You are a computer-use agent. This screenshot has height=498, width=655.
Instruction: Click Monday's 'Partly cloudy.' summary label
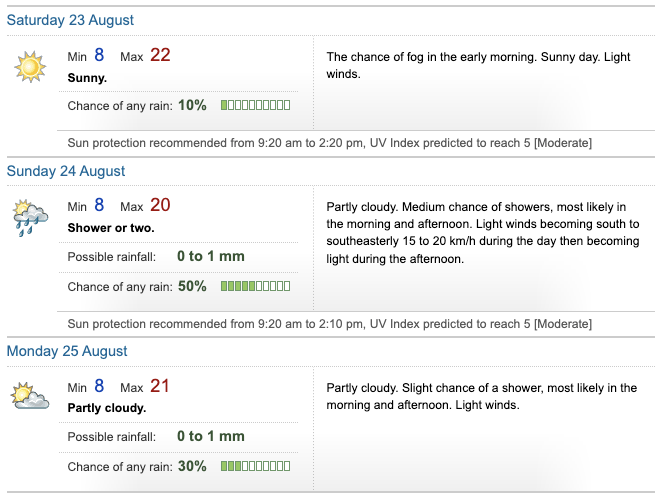[106, 408]
